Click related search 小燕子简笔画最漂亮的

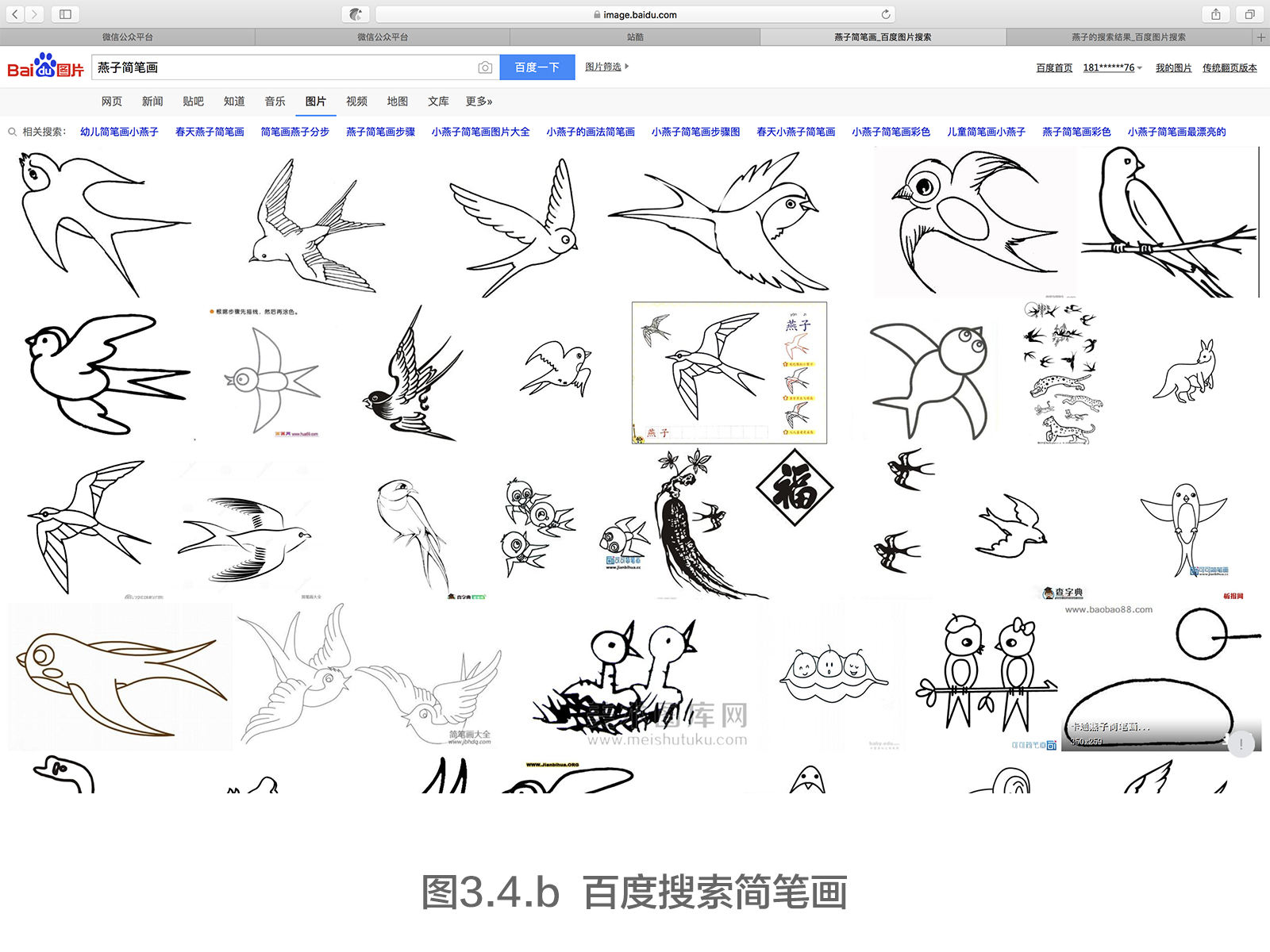[x=1176, y=132]
